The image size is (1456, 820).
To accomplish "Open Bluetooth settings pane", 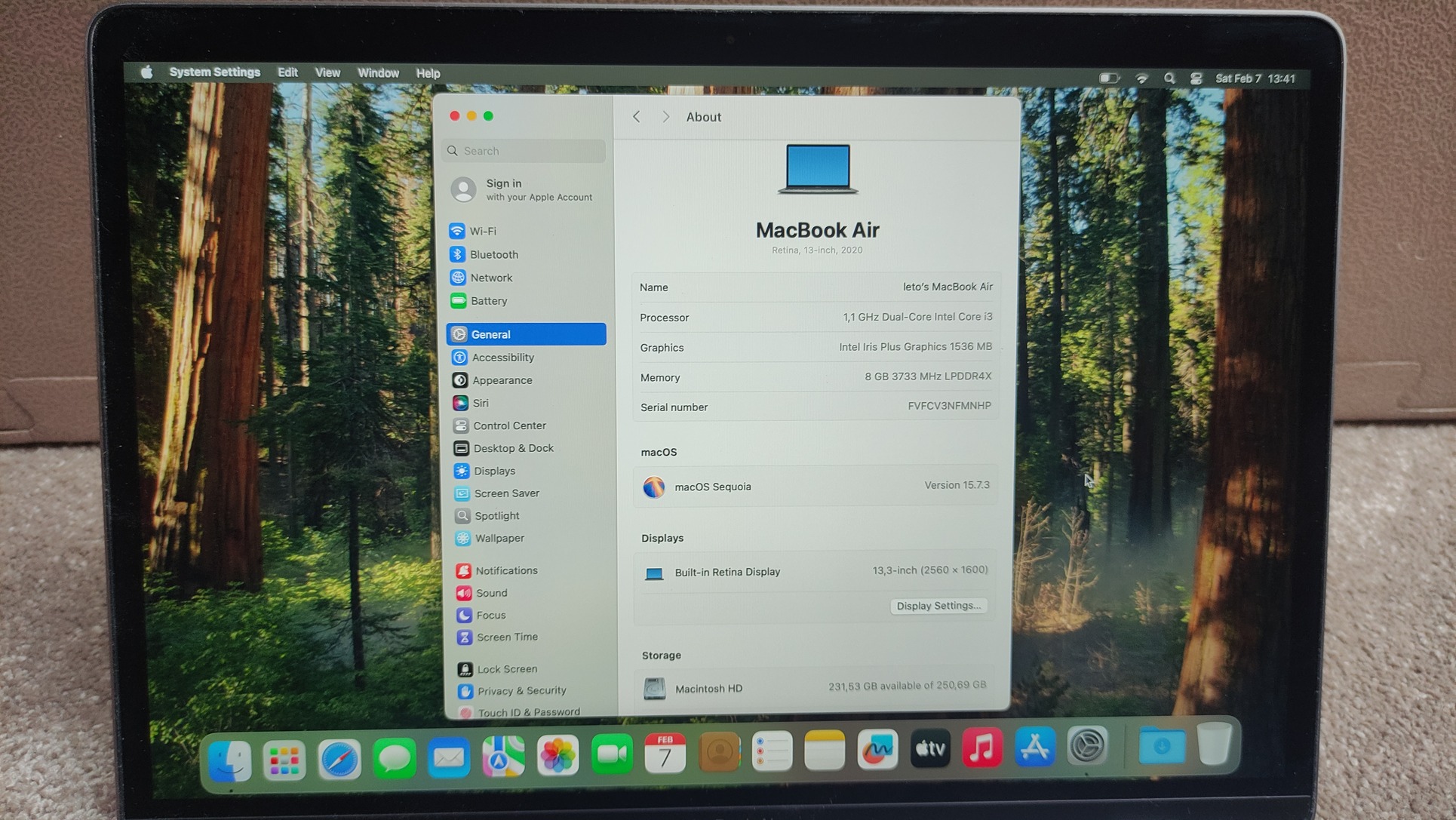I will pyautogui.click(x=493, y=254).
